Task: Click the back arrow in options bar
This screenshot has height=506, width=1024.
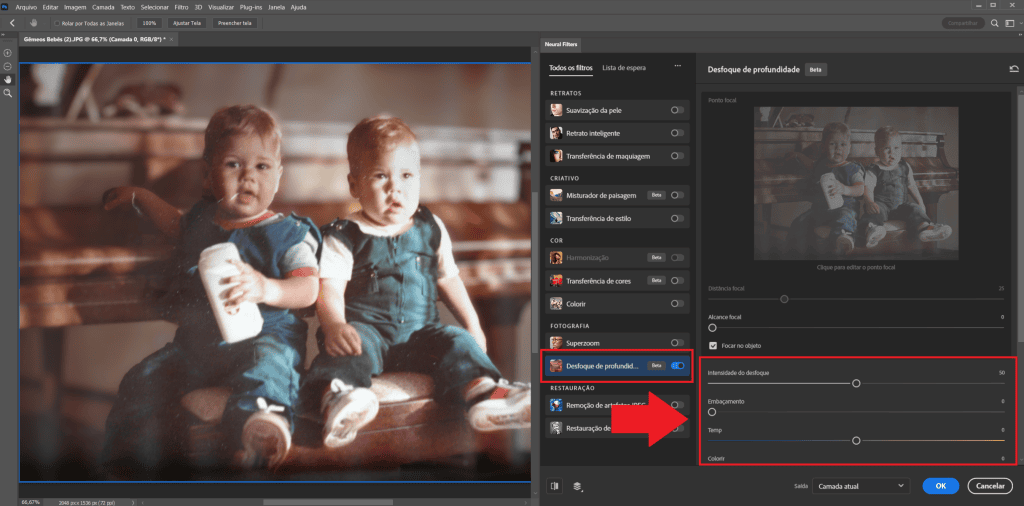Action: click(x=12, y=23)
